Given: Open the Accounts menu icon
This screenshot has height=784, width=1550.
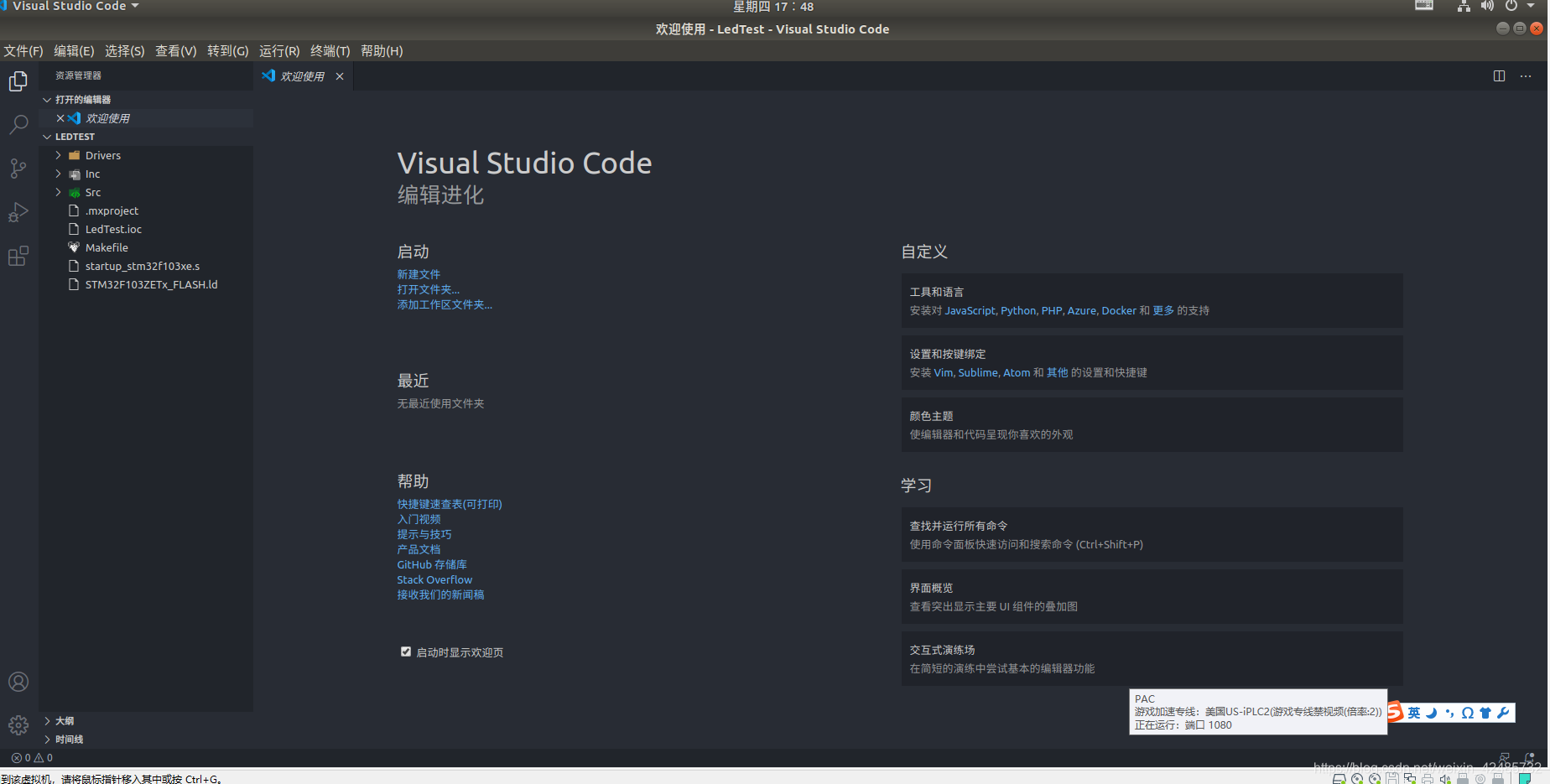Looking at the screenshot, I should 18,682.
